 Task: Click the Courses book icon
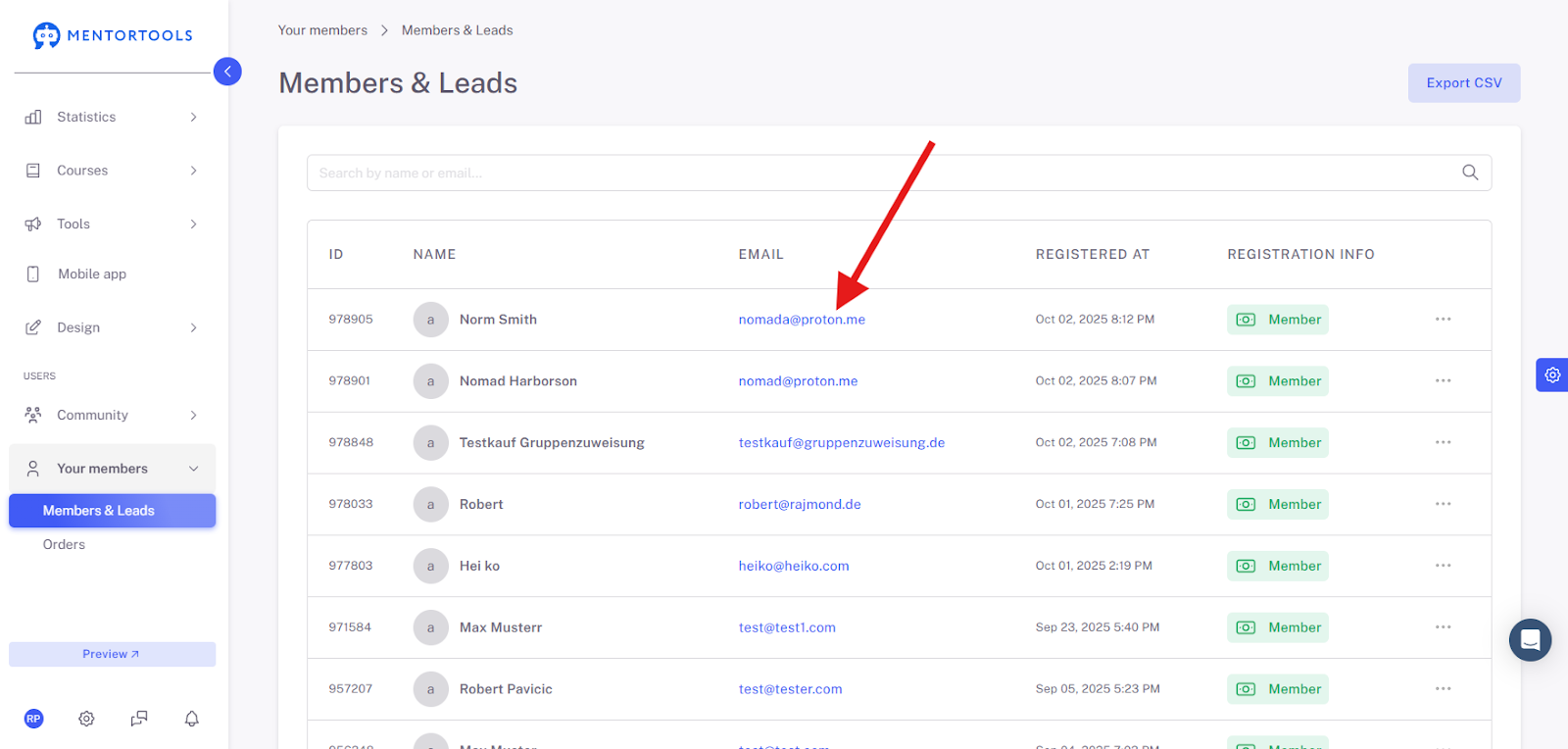[x=33, y=171]
